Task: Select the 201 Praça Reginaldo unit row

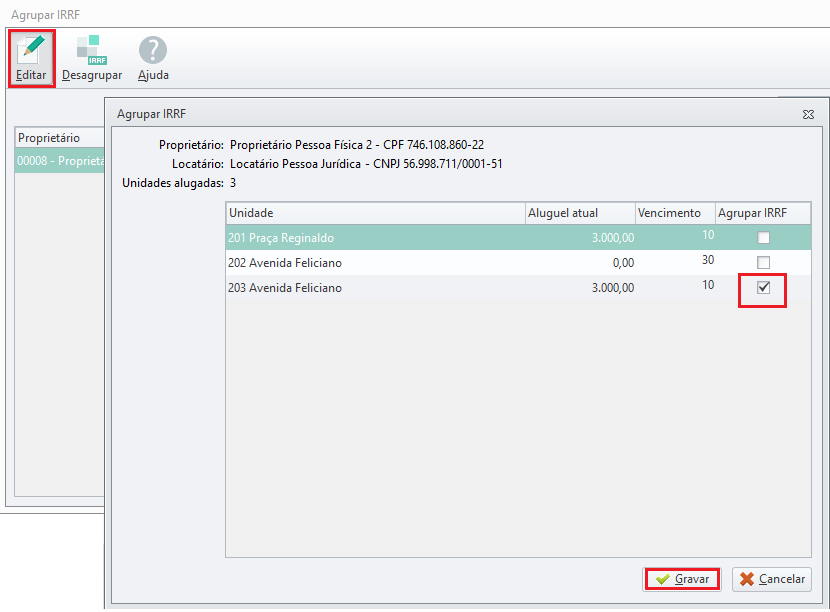Action: click(x=518, y=238)
